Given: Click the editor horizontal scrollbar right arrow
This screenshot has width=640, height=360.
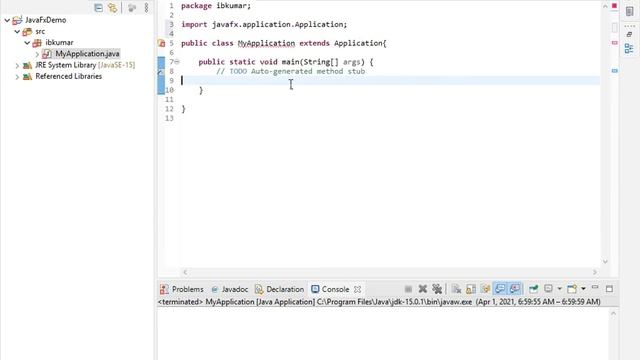Looking at the screenshot, I should [595, 272].
